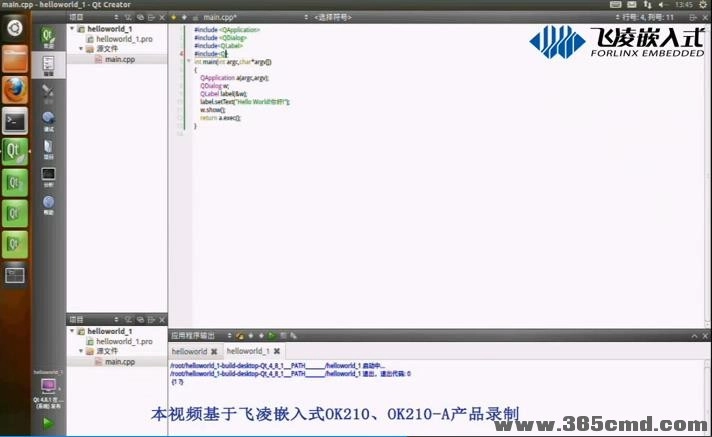The height and width of the screenshot is (437, 712).
Task: Open the keyboard indicator in top bar
Action: point(615,5)
